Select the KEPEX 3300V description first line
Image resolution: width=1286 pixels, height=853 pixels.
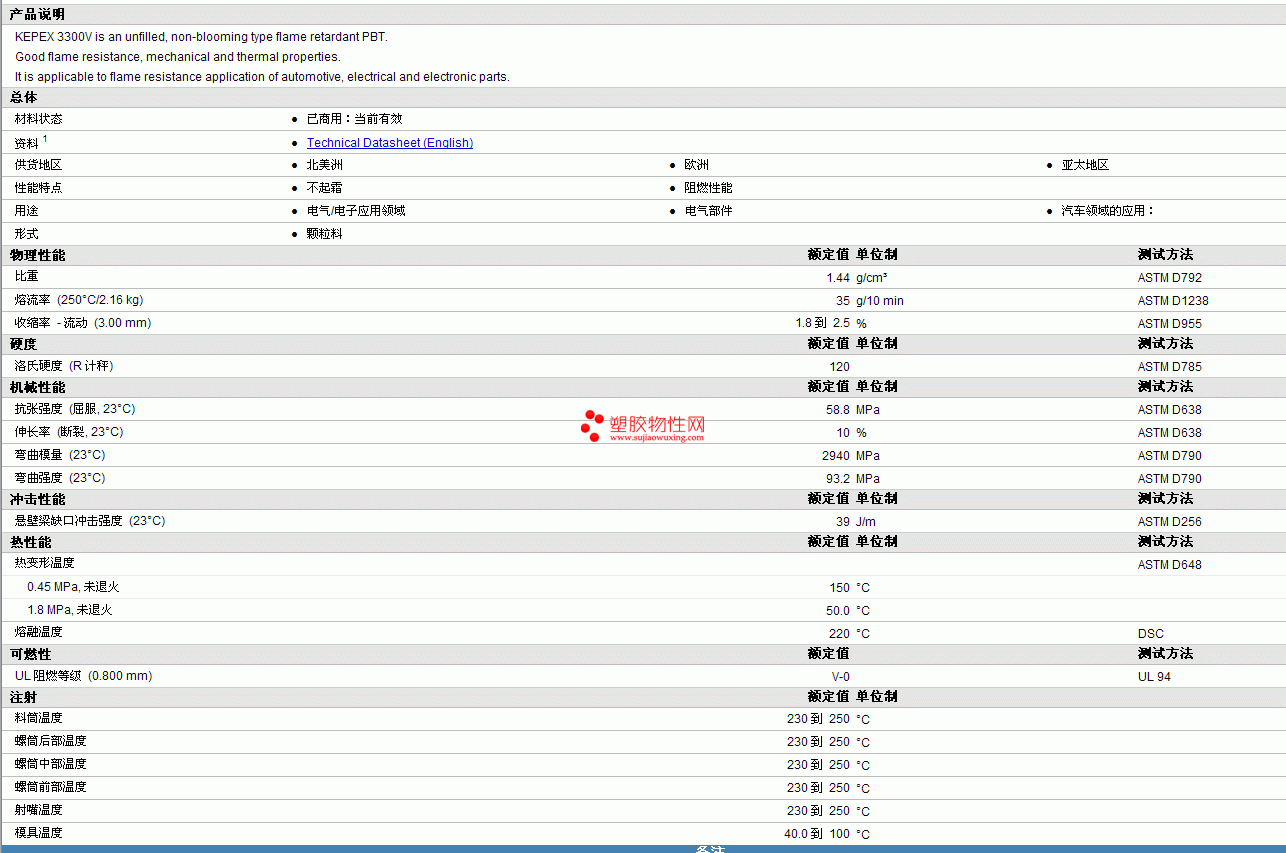201,37
